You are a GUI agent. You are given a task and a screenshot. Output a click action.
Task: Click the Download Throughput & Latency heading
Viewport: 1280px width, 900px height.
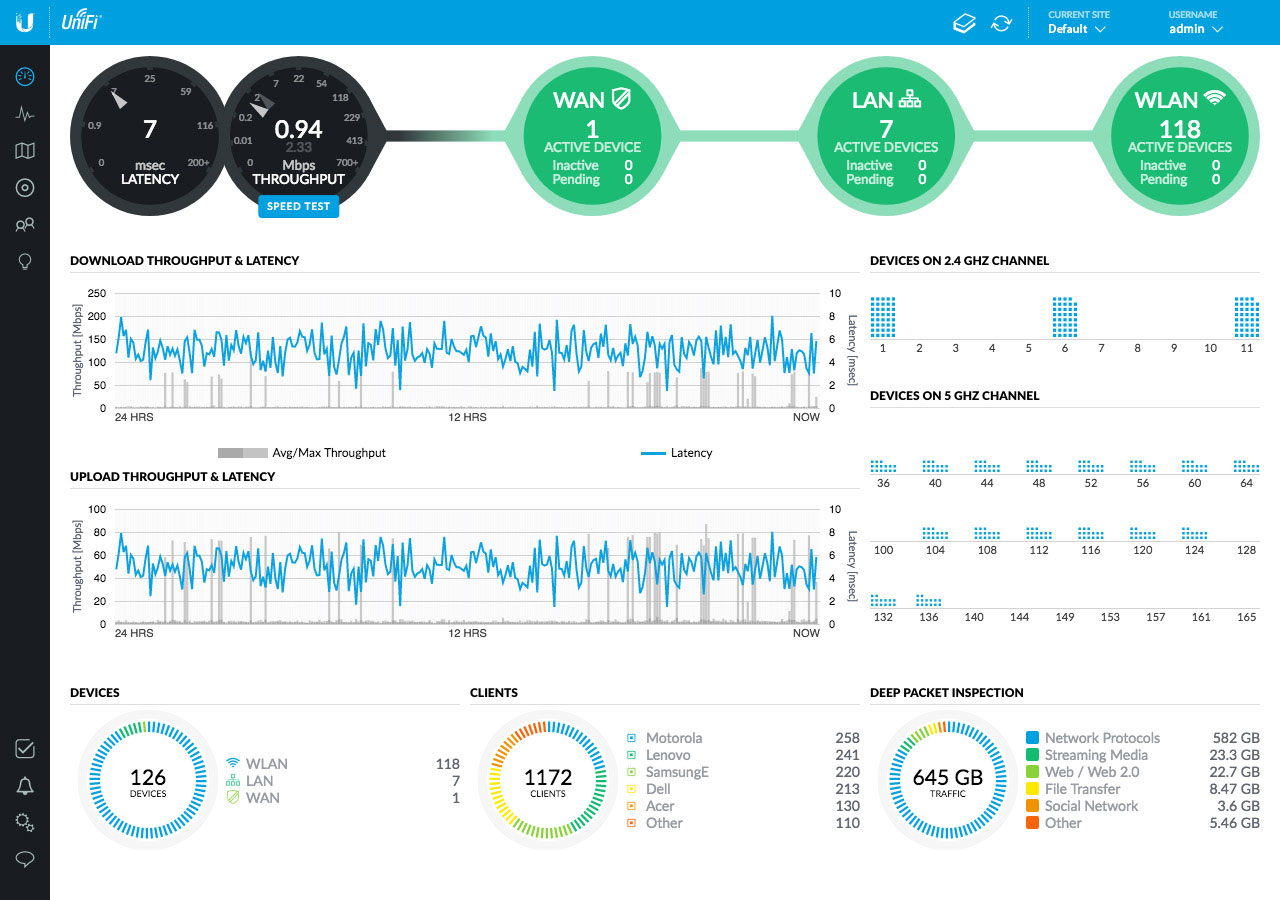tap(184, 261)
